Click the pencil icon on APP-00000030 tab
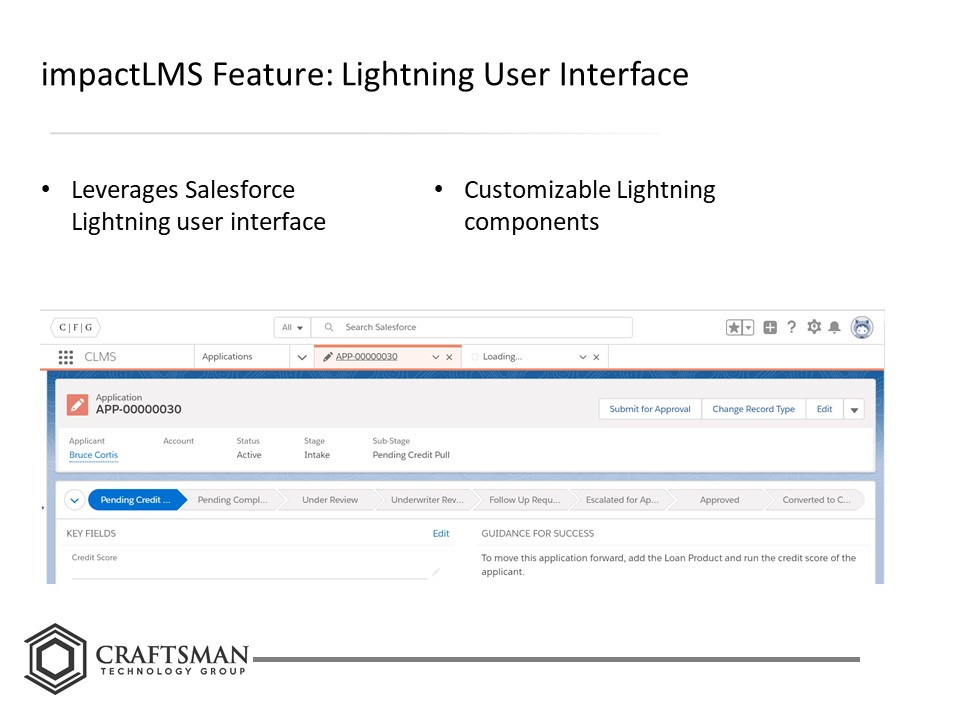This screenshot has height=720, width=960. 328,357
